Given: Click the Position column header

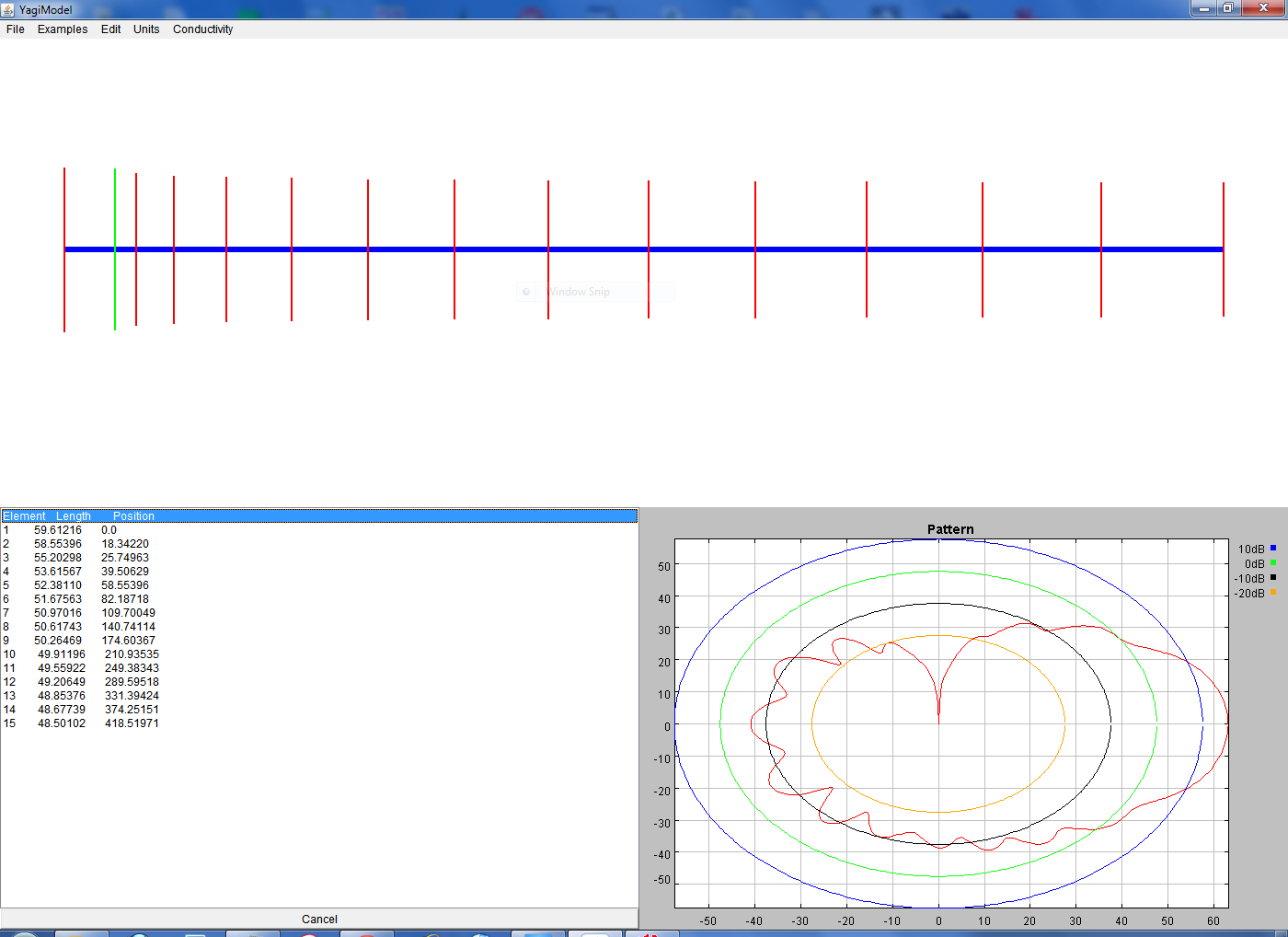Looking at the screenshot, I should tap(133, 516).
